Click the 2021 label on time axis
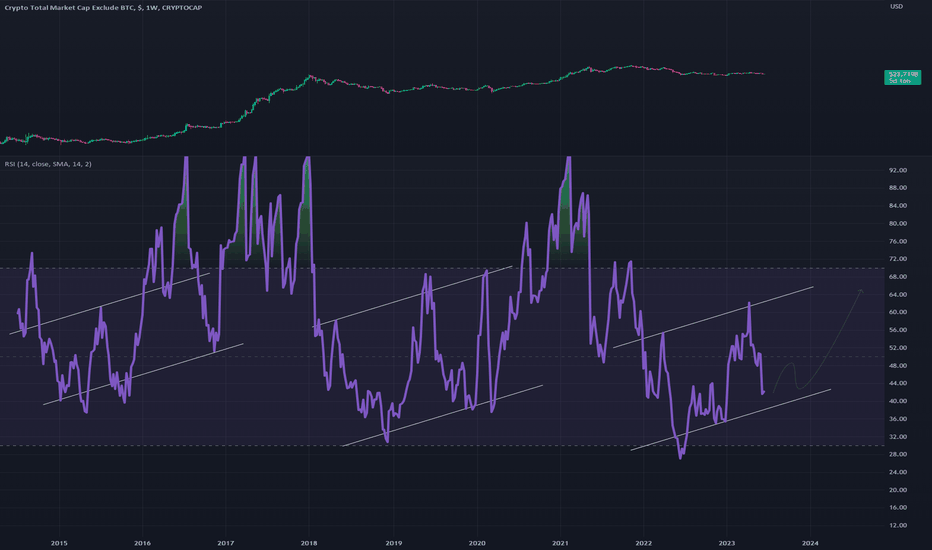The height and width of the screenshot is (550, 932). click(560, 543)
